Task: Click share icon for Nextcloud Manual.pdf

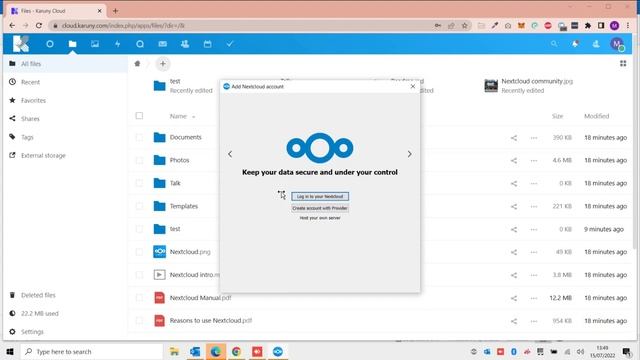Action: tap(514, 298)
